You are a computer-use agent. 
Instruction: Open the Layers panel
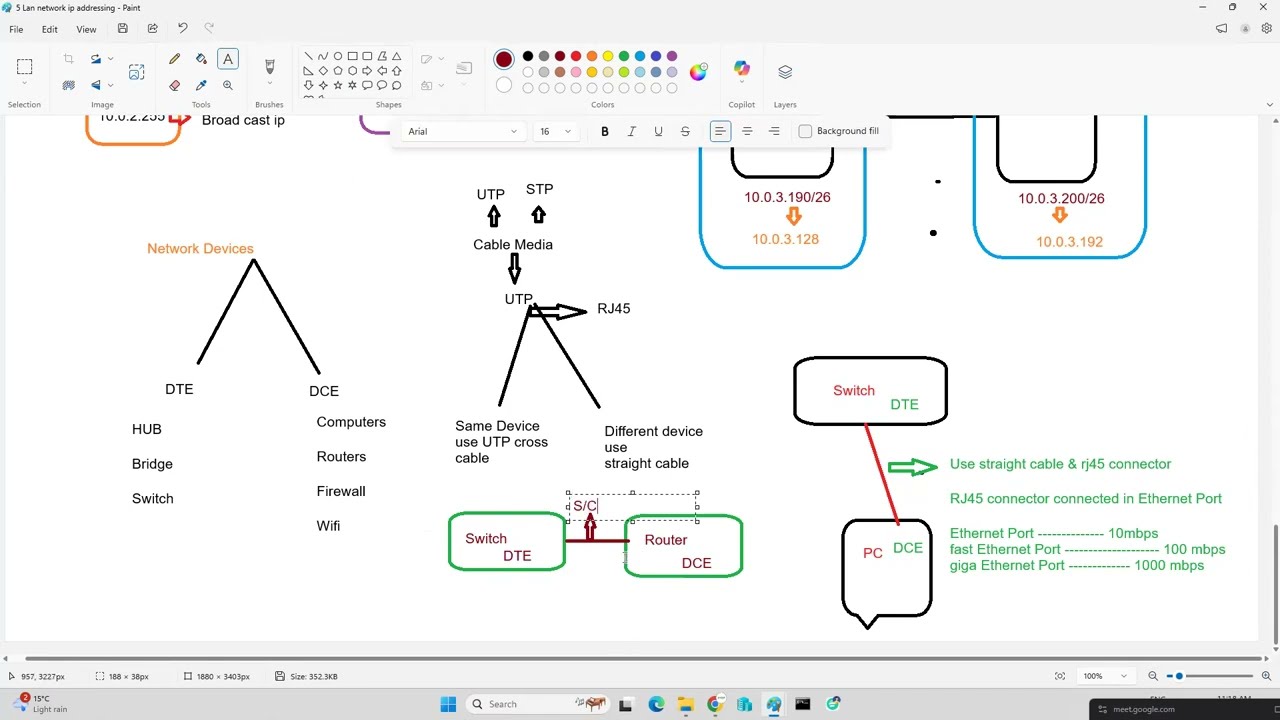click(785, 72)
